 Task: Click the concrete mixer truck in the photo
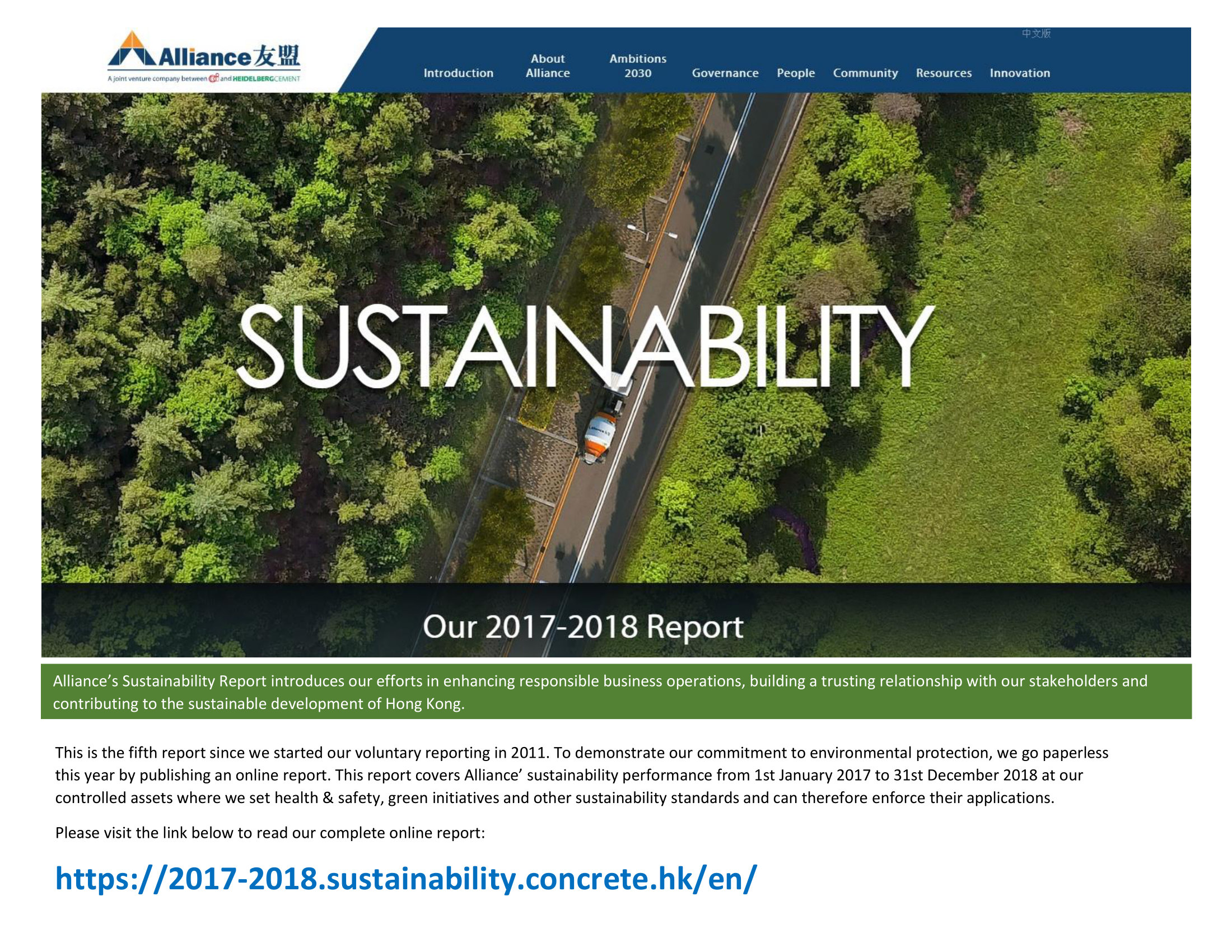point(600,436)
